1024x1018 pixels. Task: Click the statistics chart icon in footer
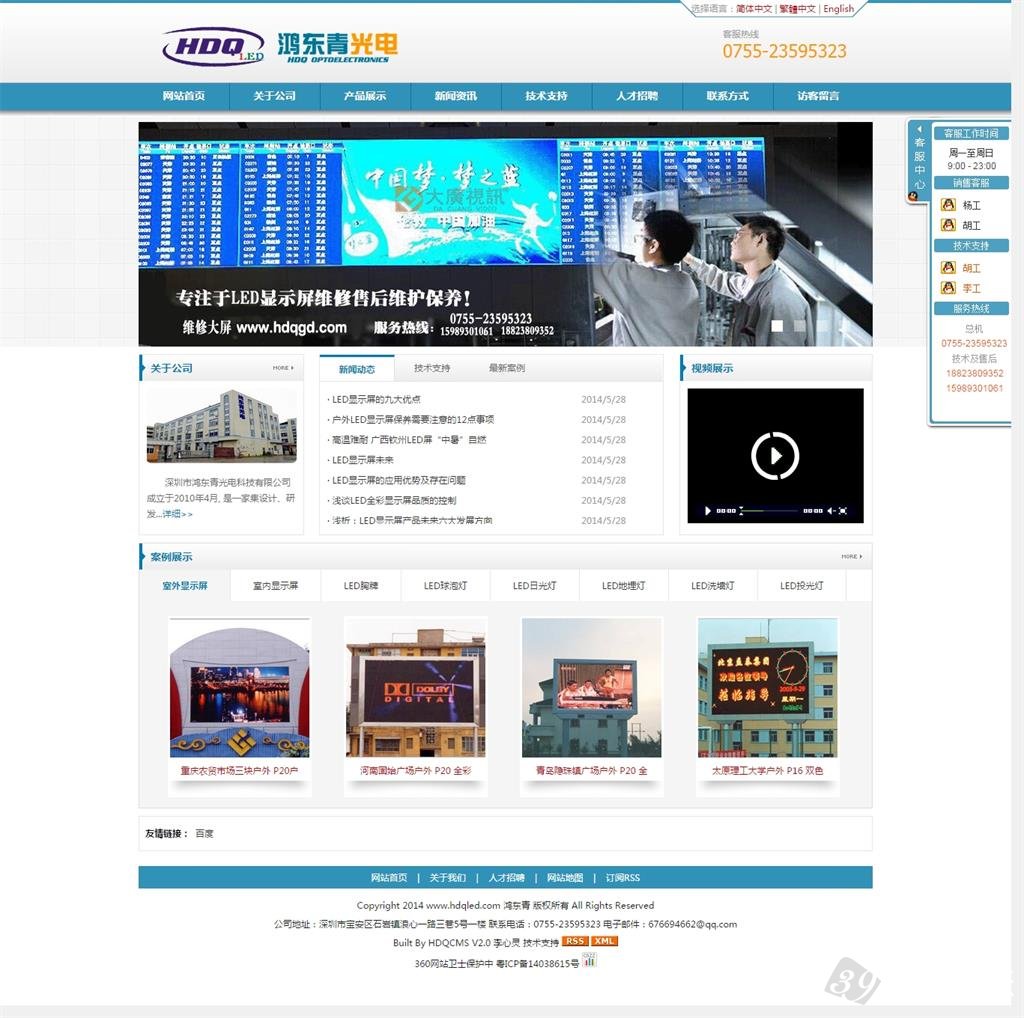click(x=589, y=961)
